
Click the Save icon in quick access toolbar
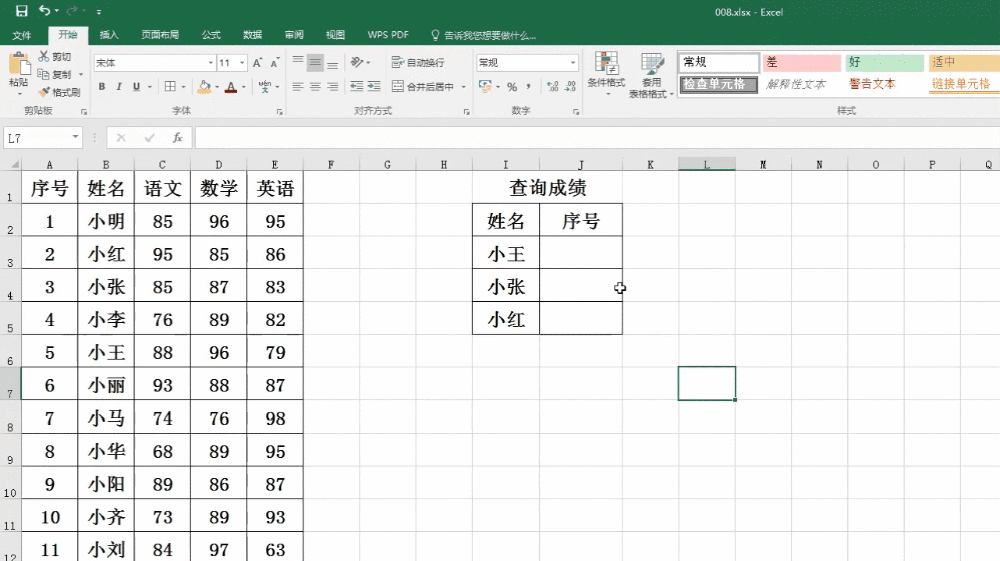[x=22, y=11]
